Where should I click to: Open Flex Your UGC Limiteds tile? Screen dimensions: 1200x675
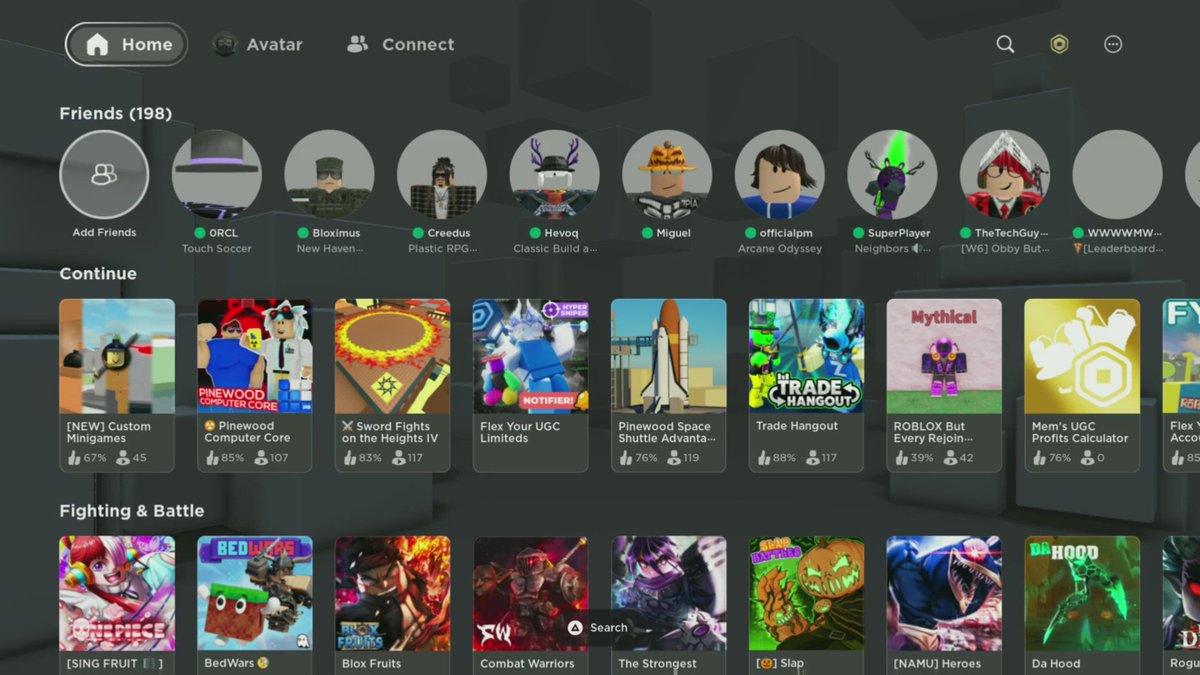[530, 385]
